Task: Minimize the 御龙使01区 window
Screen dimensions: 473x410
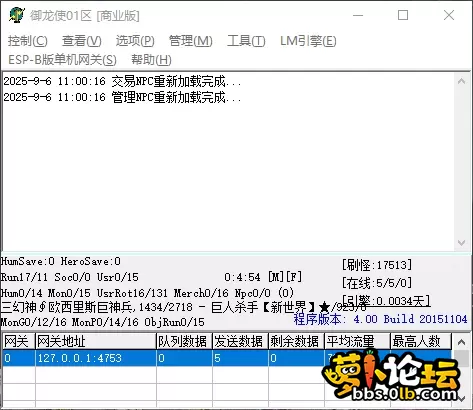Action: pos(358,15)
